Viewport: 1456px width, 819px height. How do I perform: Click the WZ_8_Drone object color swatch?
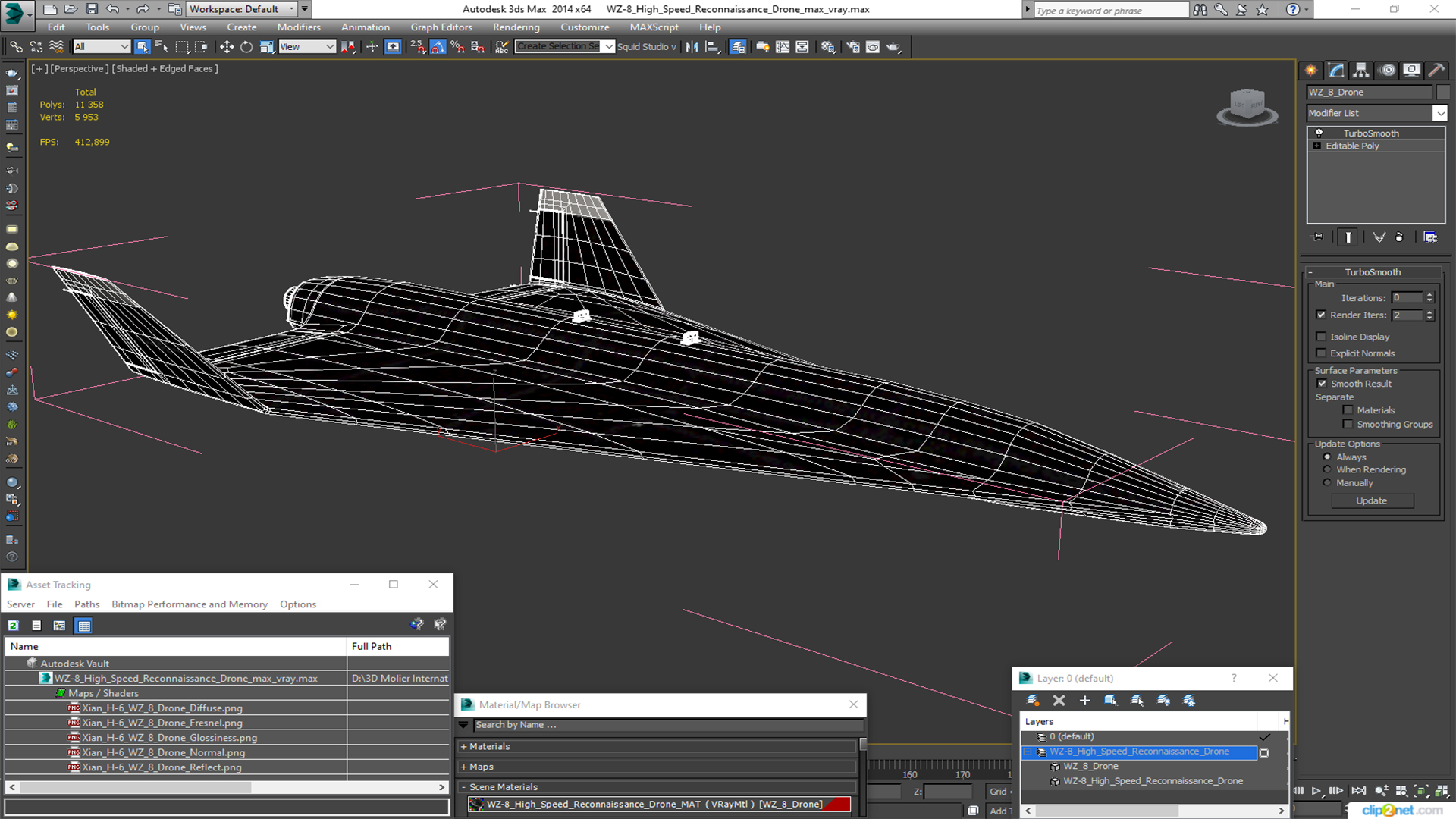pyautogui.click(x=1442, y=93)
